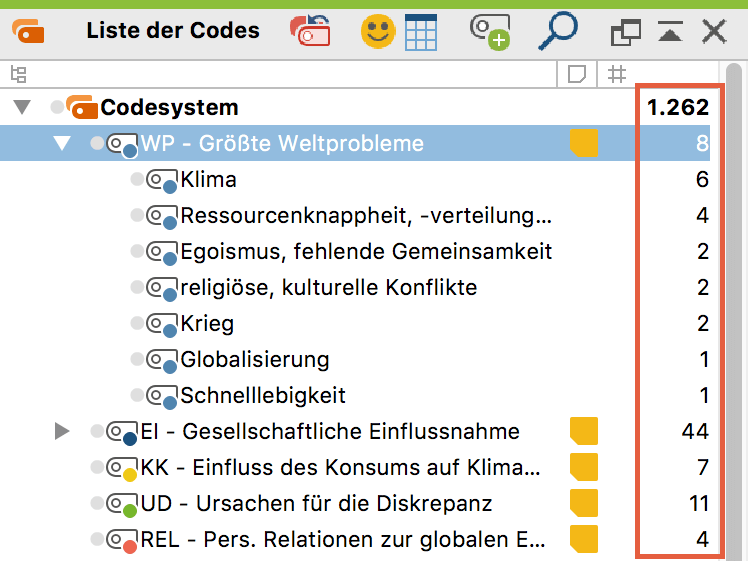Viewport: 748px width, 561px height.
Task: Toggle activation dot for Globalisierung
Action: coord(137,359)
